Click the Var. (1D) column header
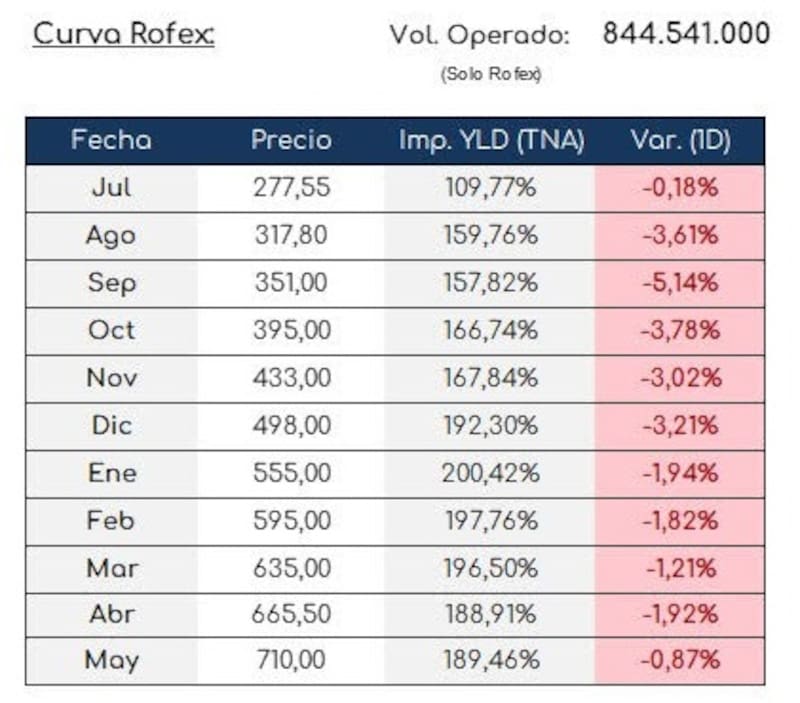 click(x=681, y=140)
